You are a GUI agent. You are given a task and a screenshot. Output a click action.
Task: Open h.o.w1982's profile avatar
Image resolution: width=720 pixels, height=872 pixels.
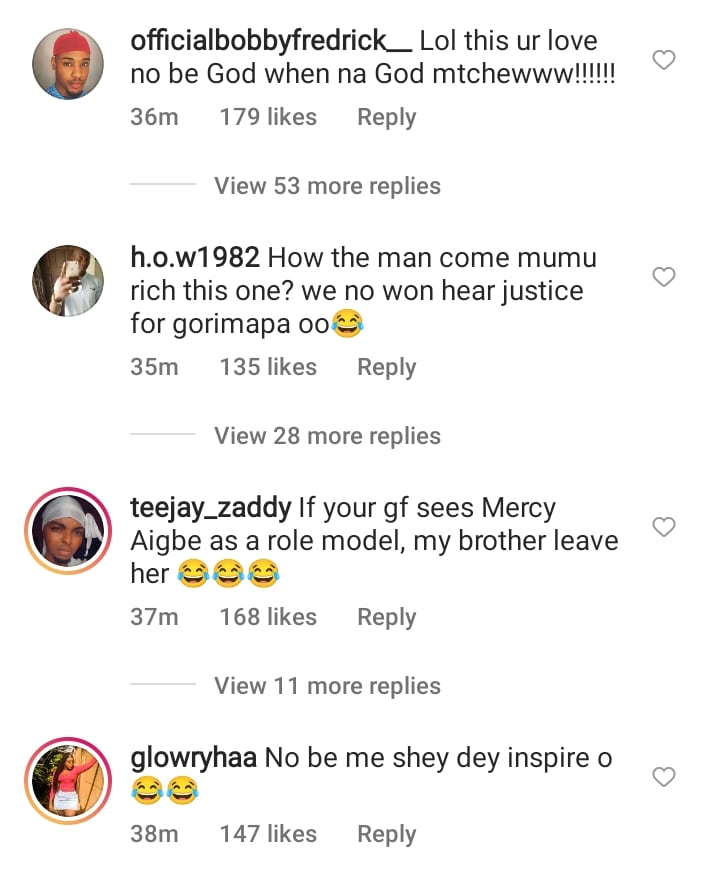coord(66,283)
